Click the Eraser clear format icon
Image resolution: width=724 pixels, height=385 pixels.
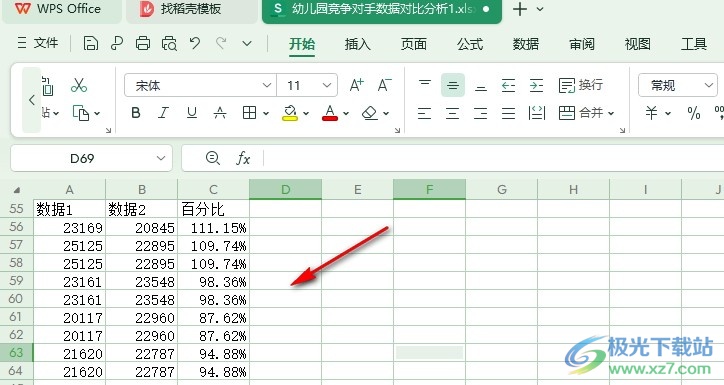(370, 113)
